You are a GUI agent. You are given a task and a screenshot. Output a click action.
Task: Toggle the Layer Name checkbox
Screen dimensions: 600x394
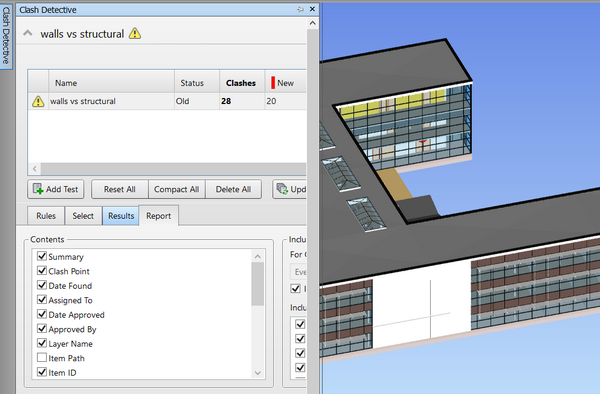pos(42,343)
